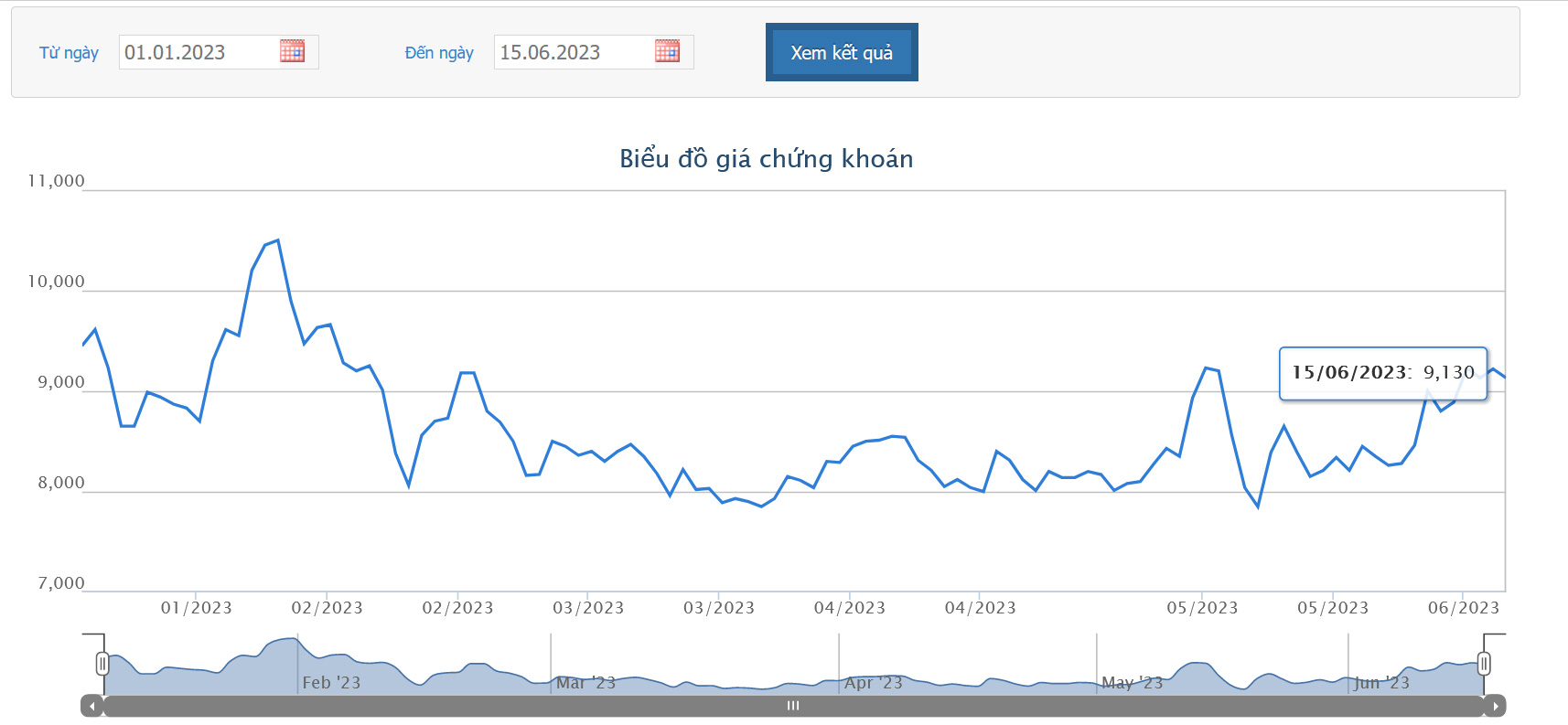
Task: Click the right range handle of navigator
Action: click(x=1484, y=664)
